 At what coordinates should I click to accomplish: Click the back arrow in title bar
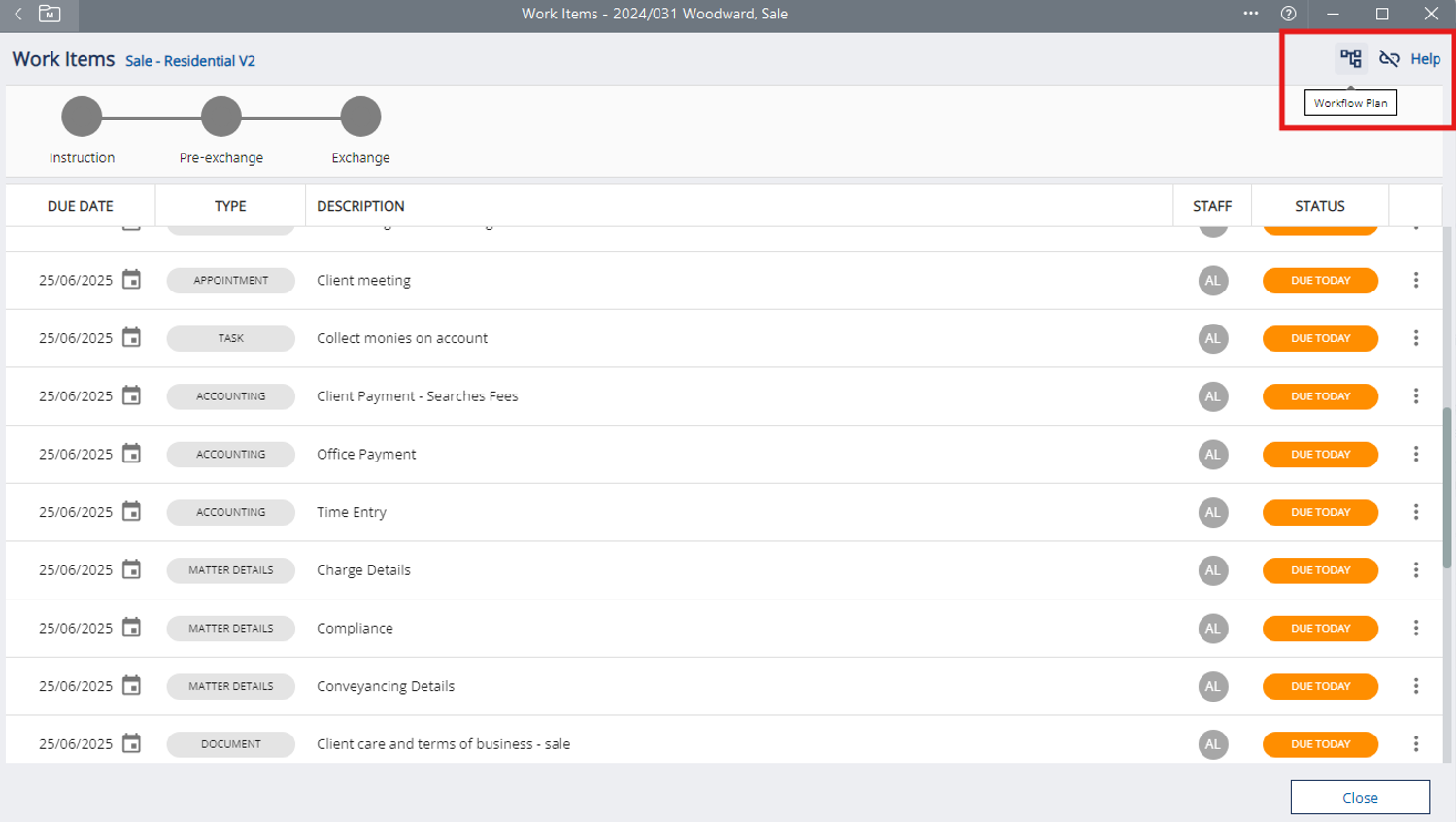click(x=18, y=14)
